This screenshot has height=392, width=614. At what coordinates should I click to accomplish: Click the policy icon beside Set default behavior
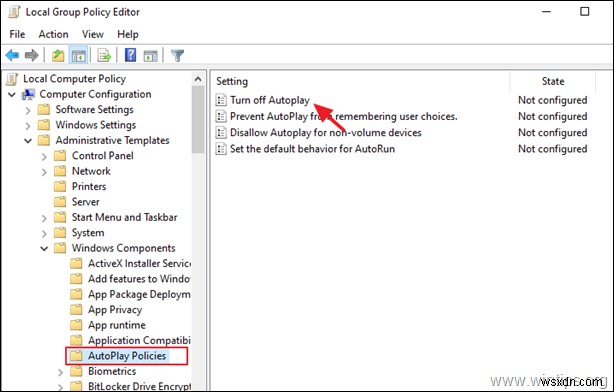(221, 149)
